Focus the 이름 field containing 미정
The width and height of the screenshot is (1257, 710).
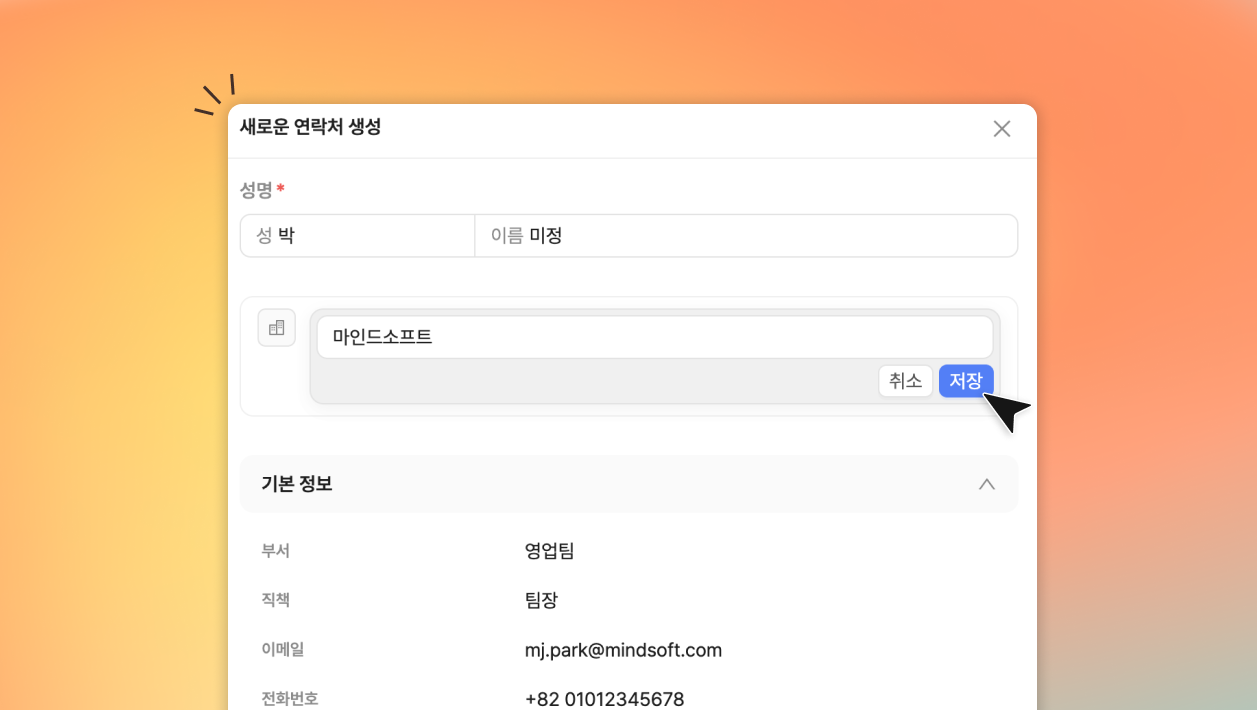tap(745, 236)
